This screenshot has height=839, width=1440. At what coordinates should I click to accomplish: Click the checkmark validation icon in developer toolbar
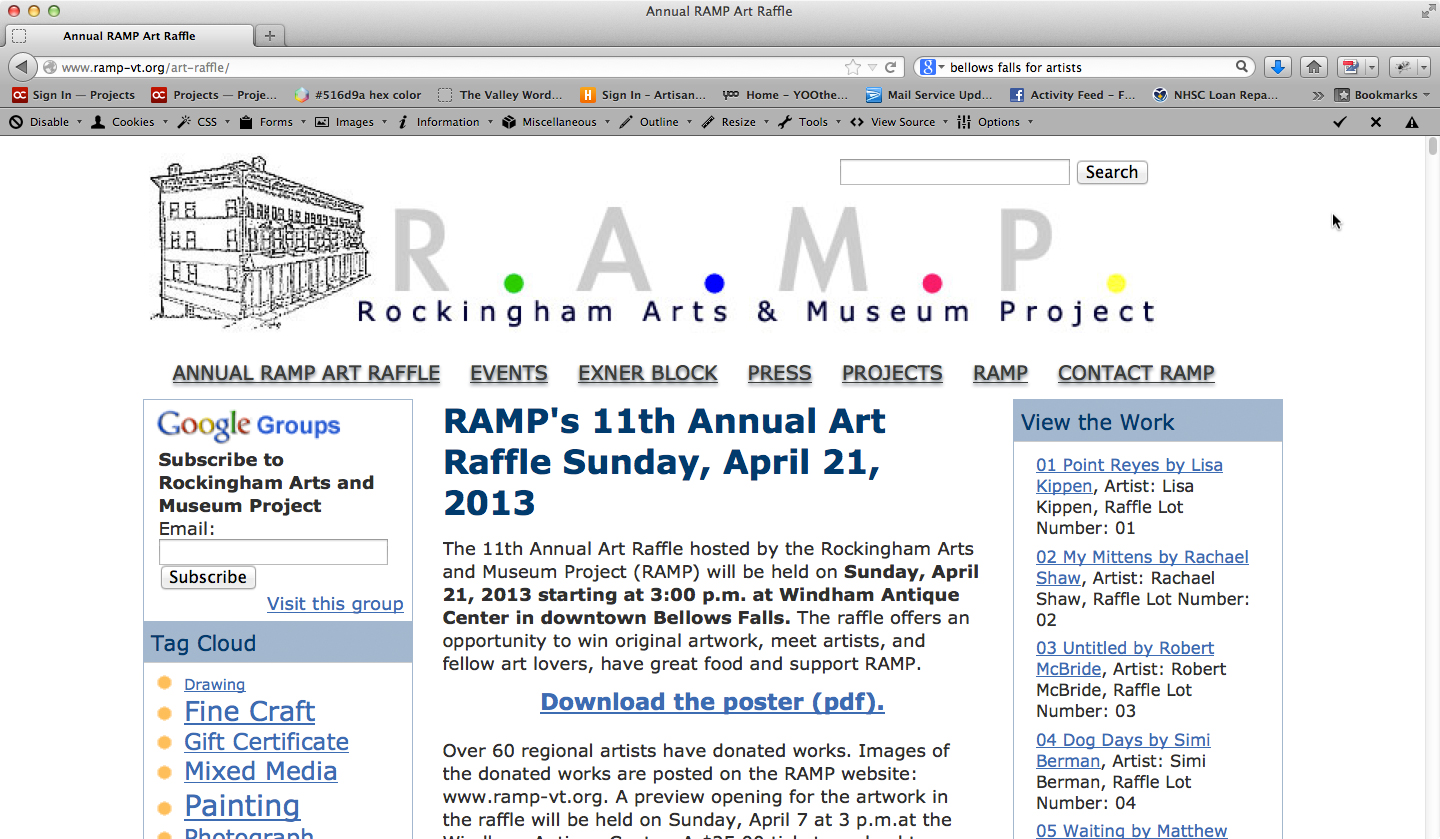(1340, 122)
